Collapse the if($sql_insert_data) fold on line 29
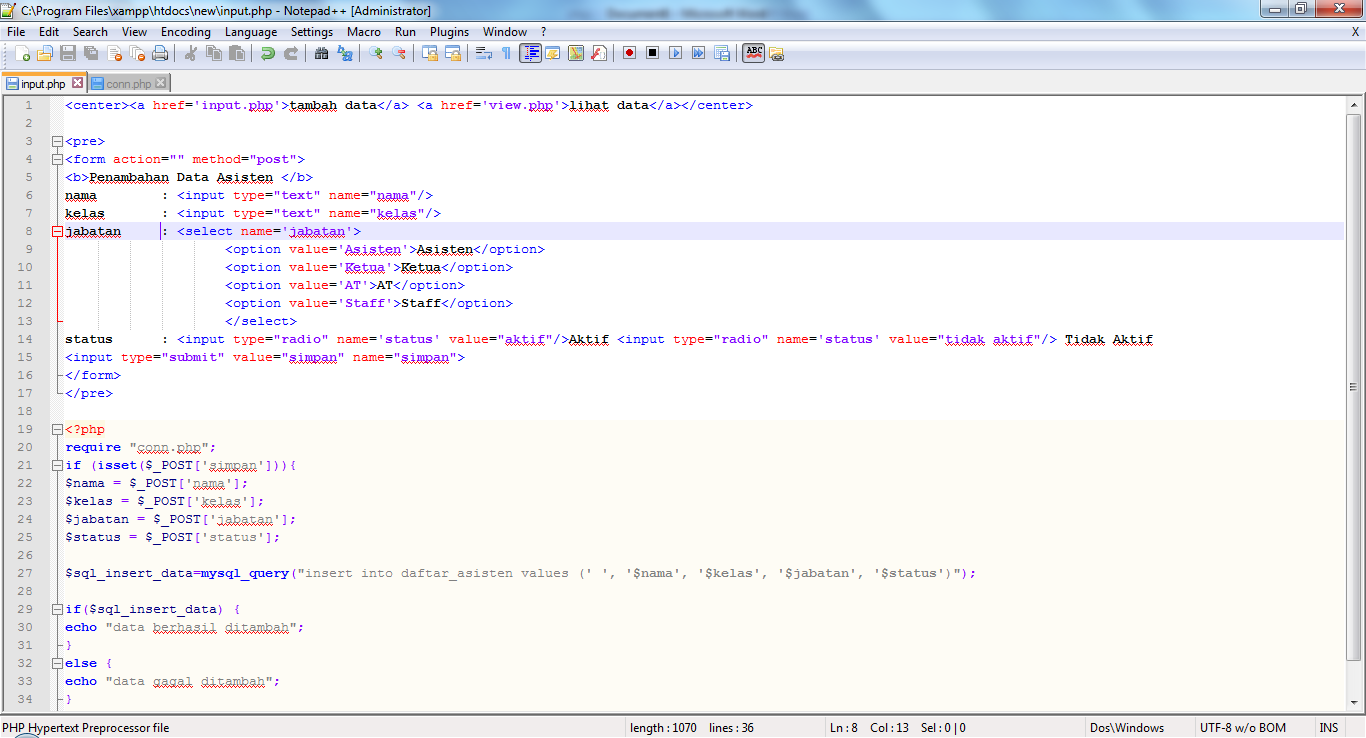1366x738 pixels. pos(57,609)
